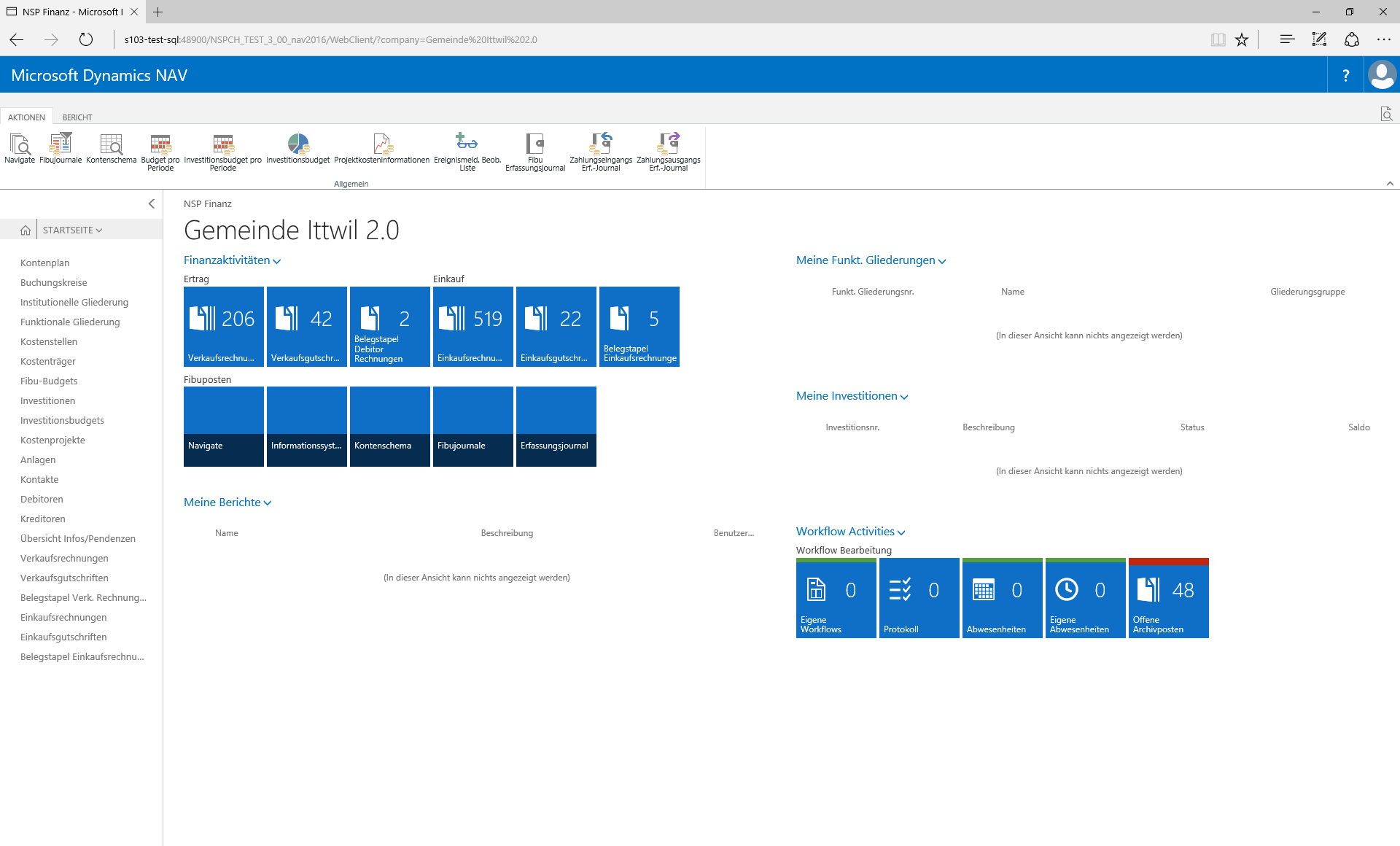Viewport: 1400px width, 846px height.
Task: Open Ereignismeld. Beob. Liste action
Action: click(467, 152)
